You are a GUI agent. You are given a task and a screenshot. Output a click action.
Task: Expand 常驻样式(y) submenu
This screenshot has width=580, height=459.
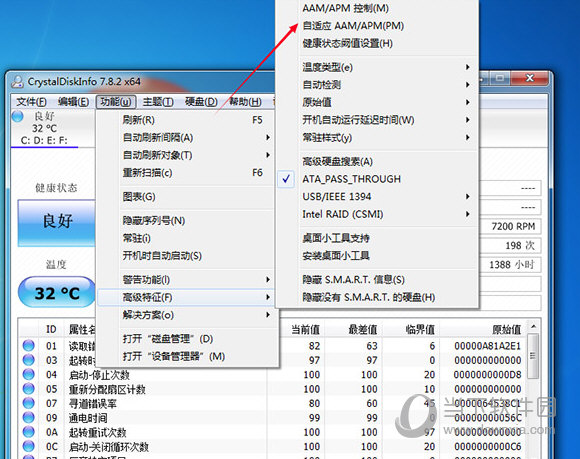pos(377,138)
